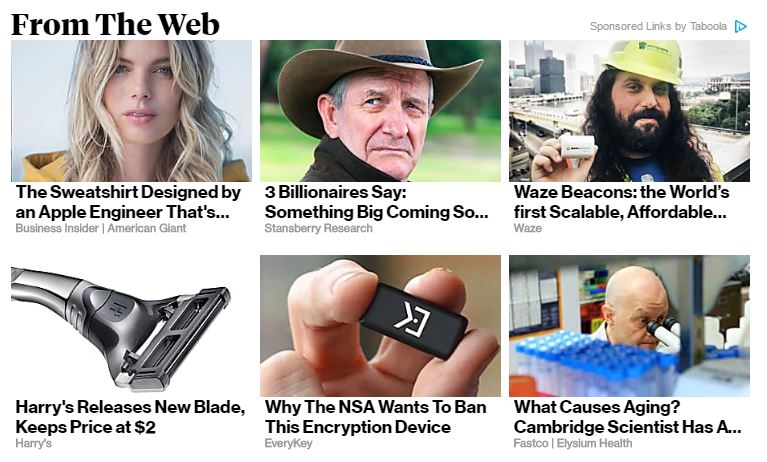Click the Taboola AdChoices triangle icon
Screen dimensions: 767x462
click(x=741, y=26)
